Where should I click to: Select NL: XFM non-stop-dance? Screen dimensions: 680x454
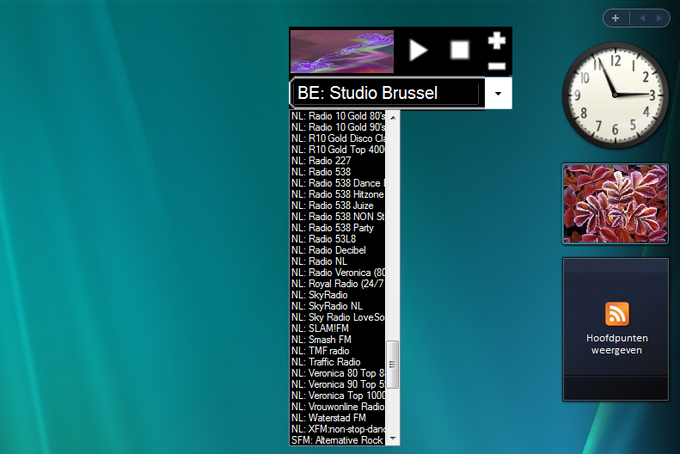coord(337,429)
